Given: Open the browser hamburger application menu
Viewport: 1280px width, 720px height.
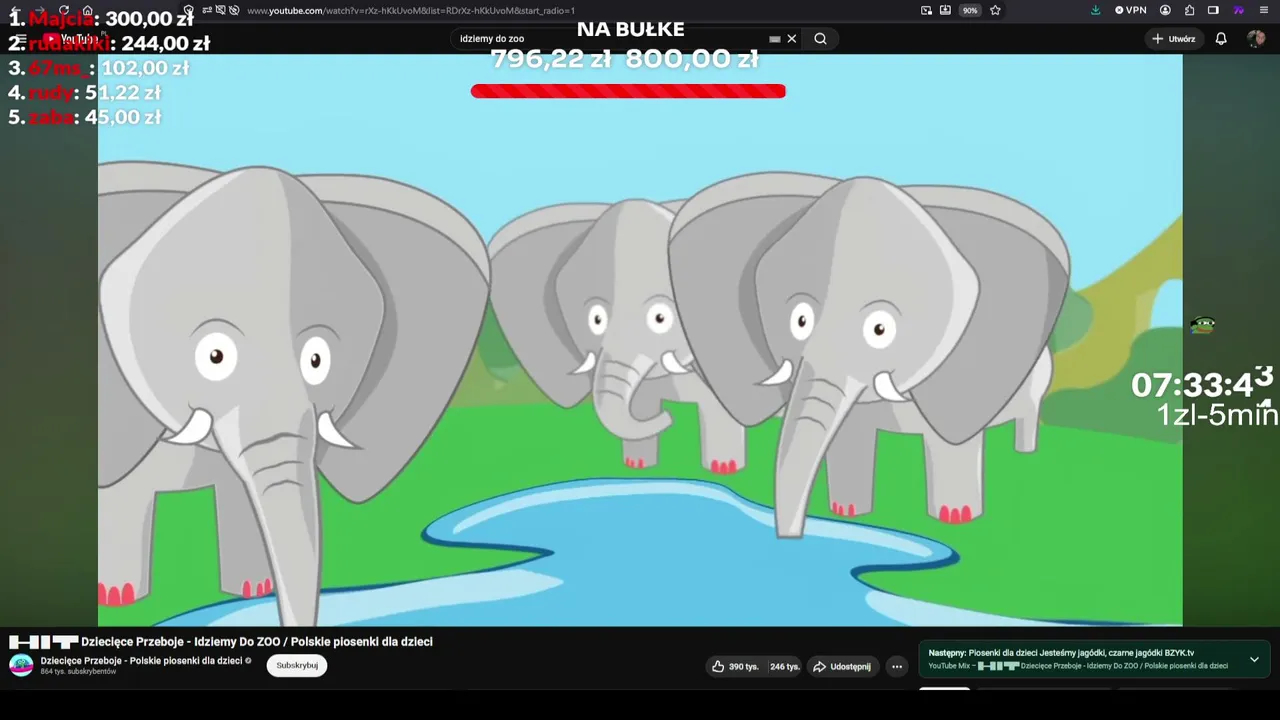Looking at the screenshot, I should pos(1263,10).
